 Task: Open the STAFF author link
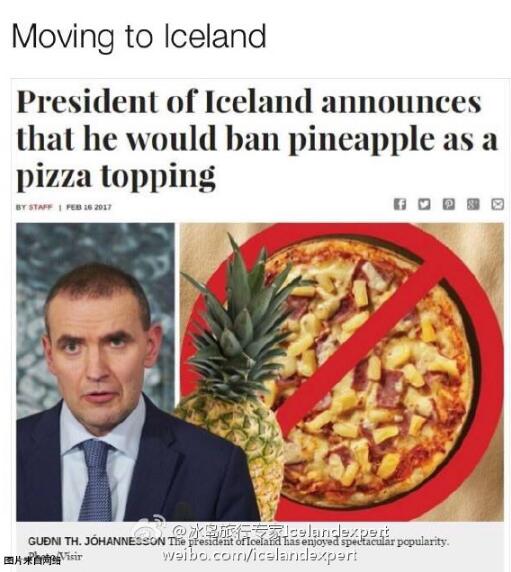point(40,207)
